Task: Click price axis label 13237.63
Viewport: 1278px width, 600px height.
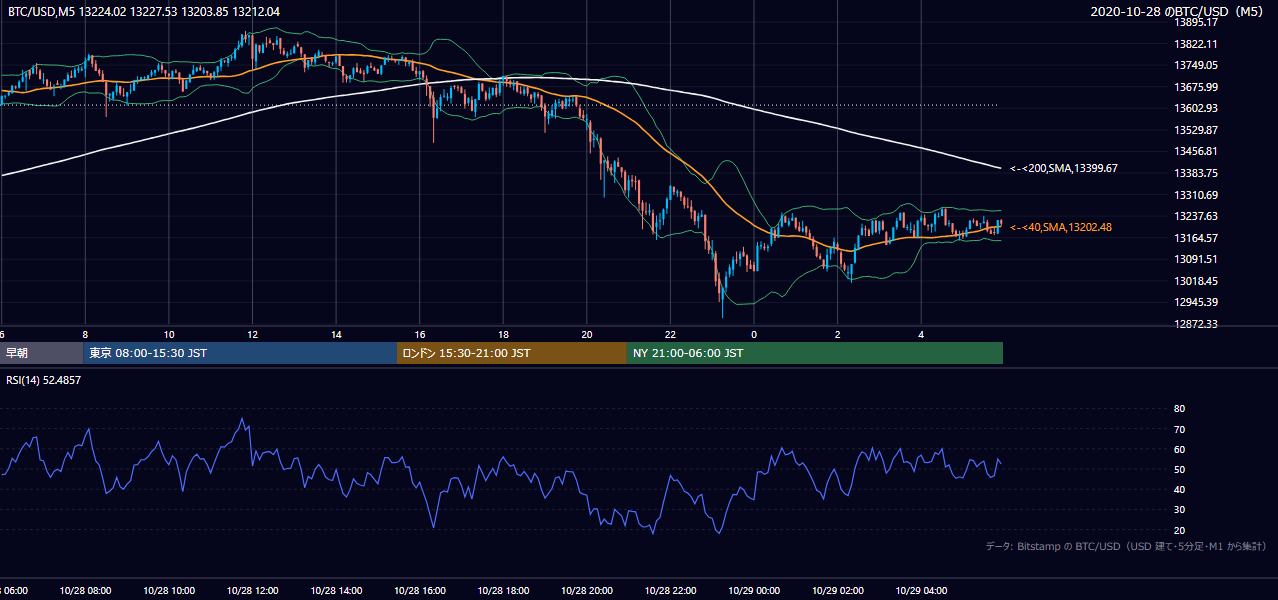Action: pos(1195,216)
